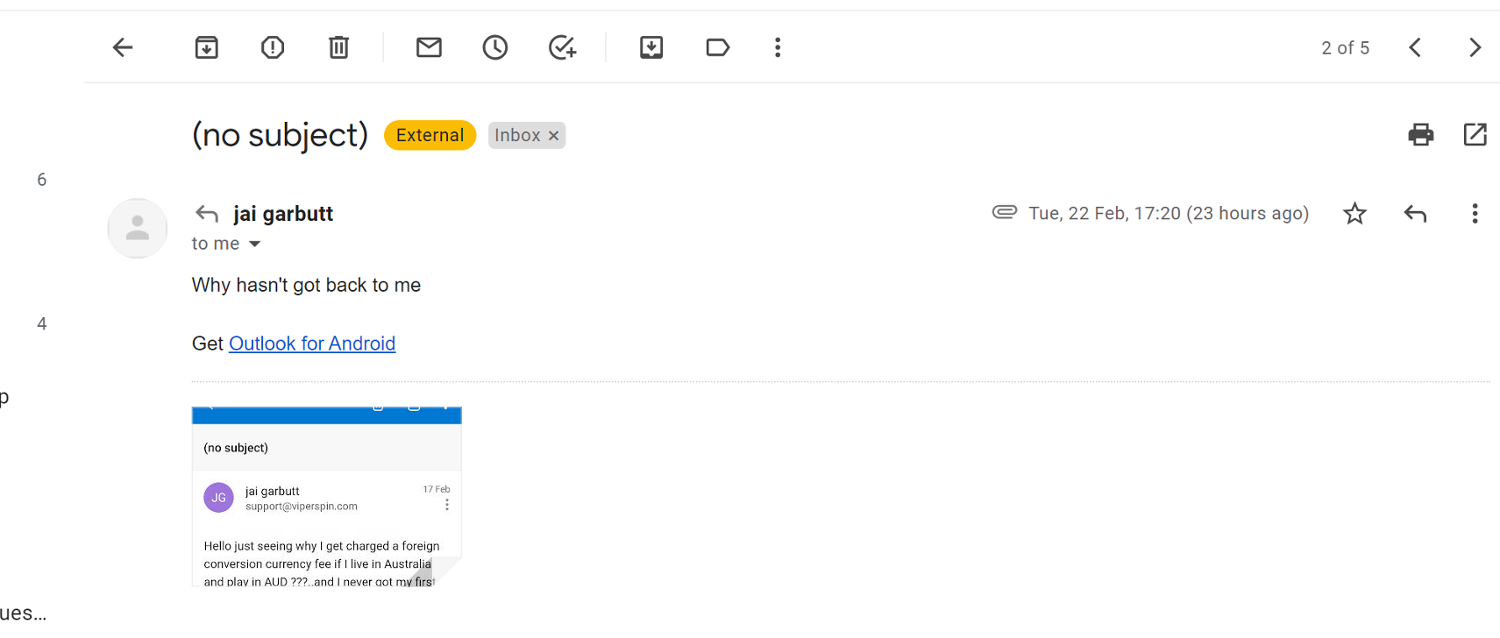Screen dimensions: 1500x638
Task: Open toolbar More options menu
Action: (x=777, y=47)
